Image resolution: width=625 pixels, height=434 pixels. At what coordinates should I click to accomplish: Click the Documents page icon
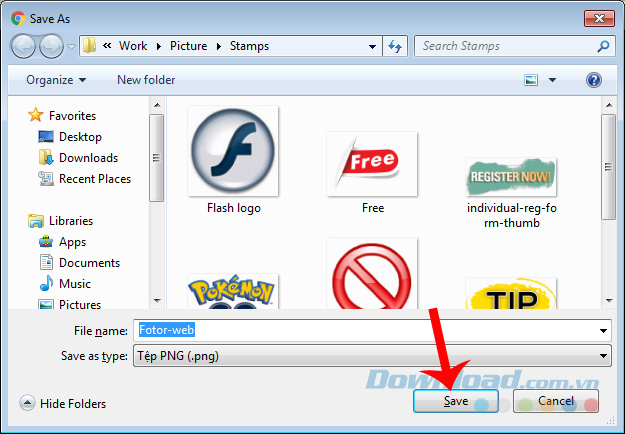pyautogui.click(x=46, y=262)
